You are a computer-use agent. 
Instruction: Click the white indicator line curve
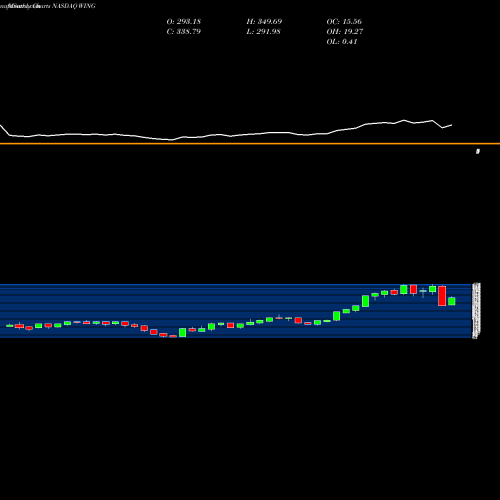pyautogui.click(x=226, y=133)
